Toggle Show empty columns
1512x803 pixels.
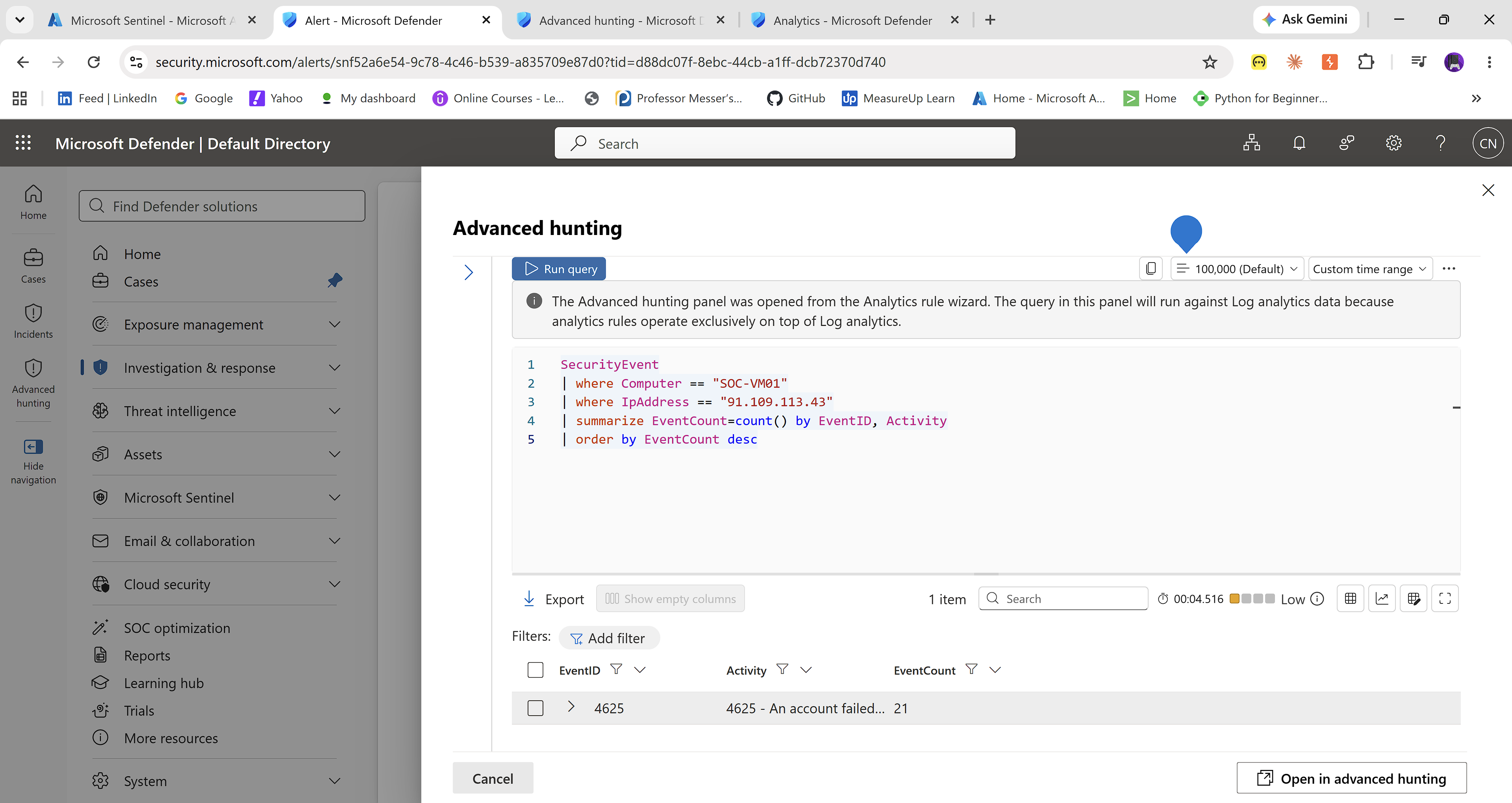(670, 599)
